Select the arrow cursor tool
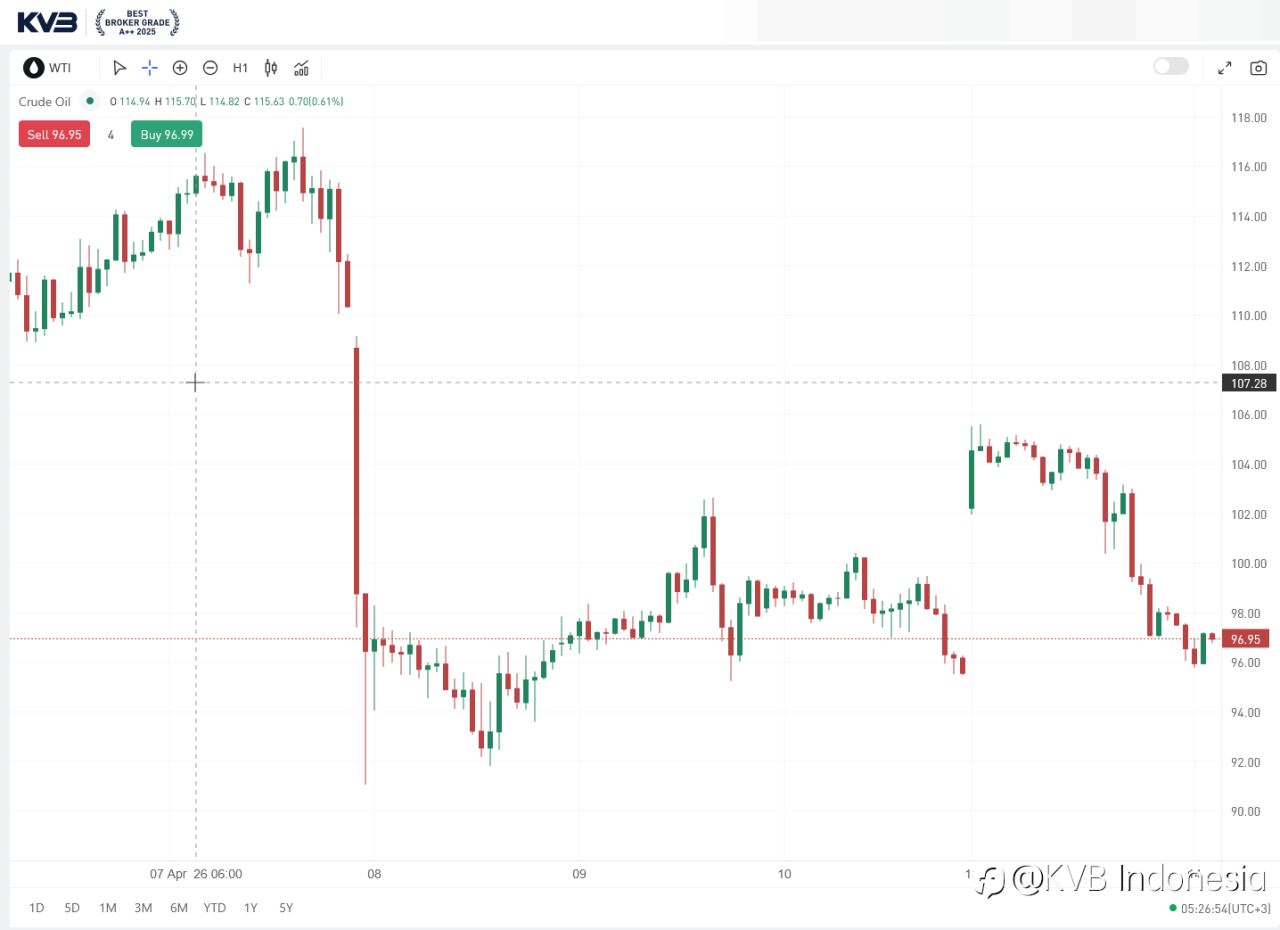Viewport: 1280px width, 930px height. tap(120, 68)
